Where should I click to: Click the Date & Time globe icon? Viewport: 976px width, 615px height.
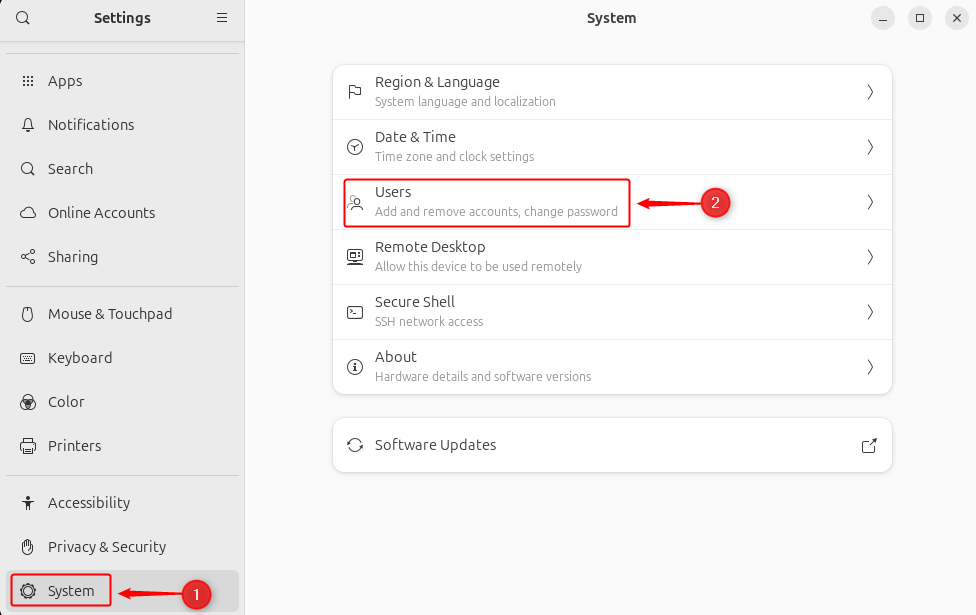click(354, 147)
